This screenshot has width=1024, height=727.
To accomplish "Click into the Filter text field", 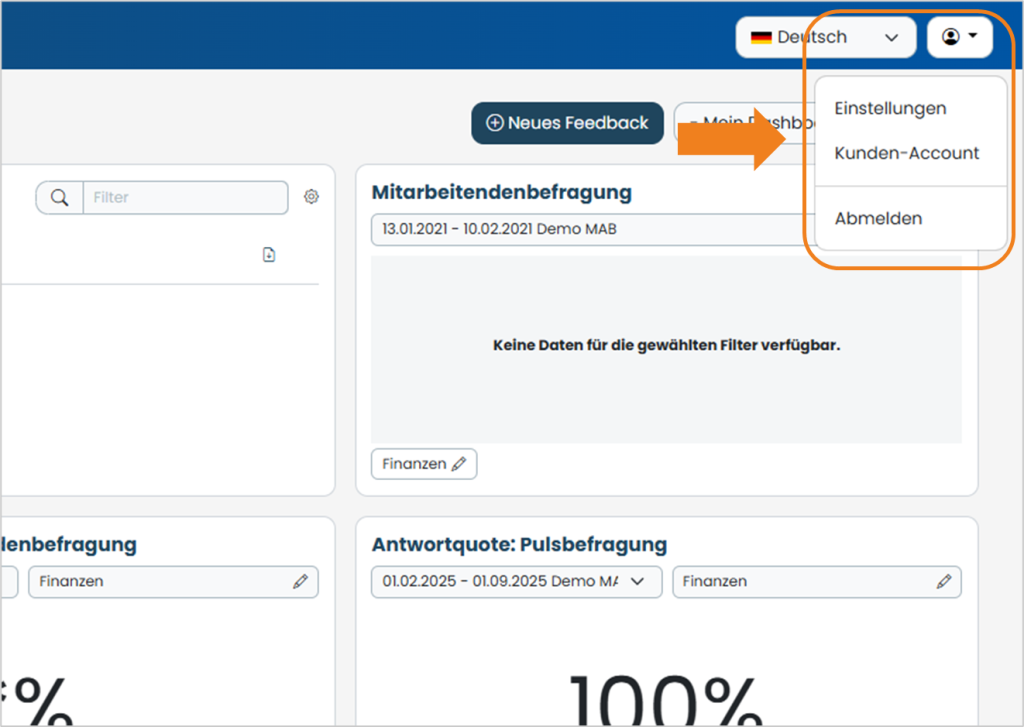I will (185, 197).
